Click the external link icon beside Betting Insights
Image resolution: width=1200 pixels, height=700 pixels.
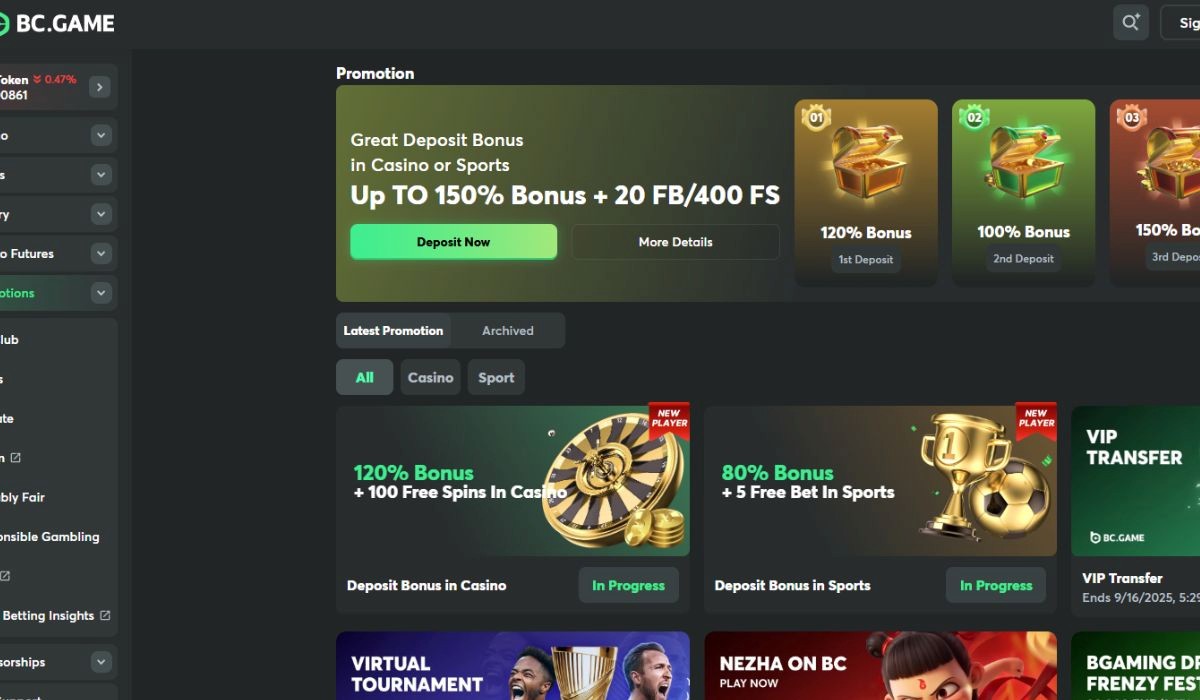(105, 615)
